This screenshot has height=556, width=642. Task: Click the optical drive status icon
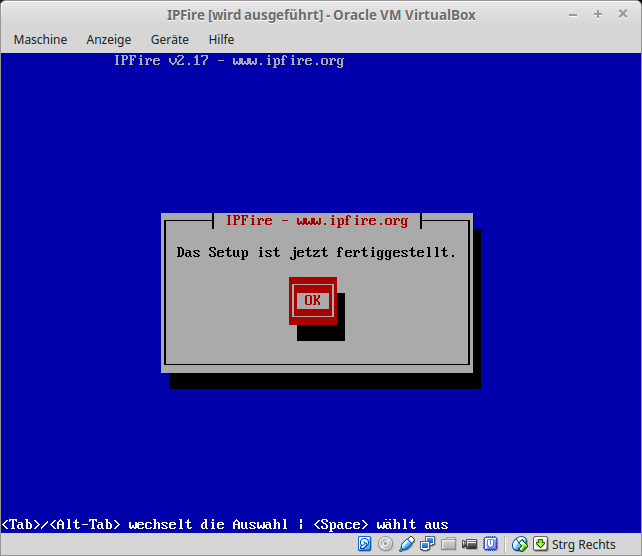385,544
